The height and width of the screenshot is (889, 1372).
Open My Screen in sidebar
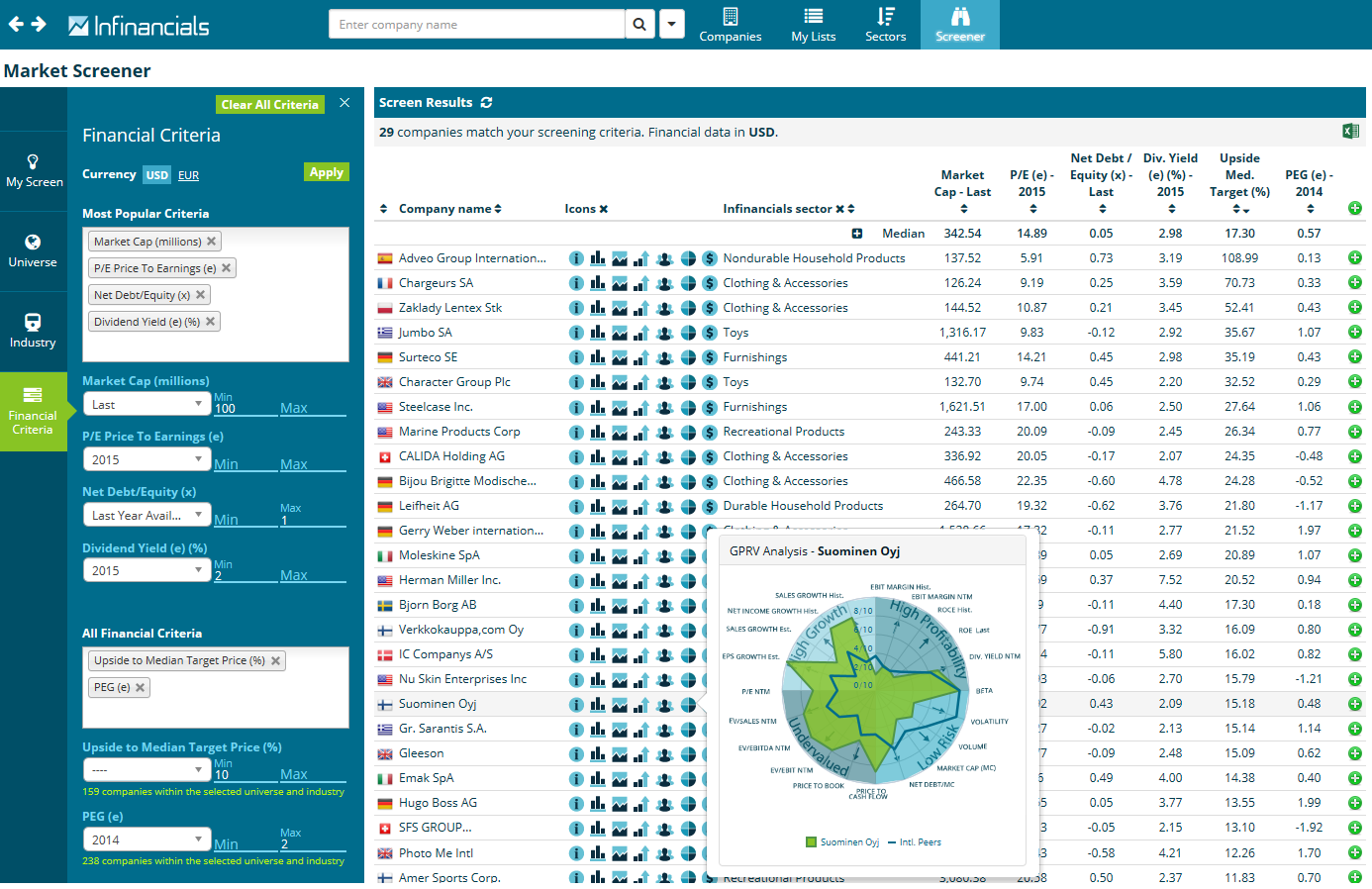click(34, 171)
